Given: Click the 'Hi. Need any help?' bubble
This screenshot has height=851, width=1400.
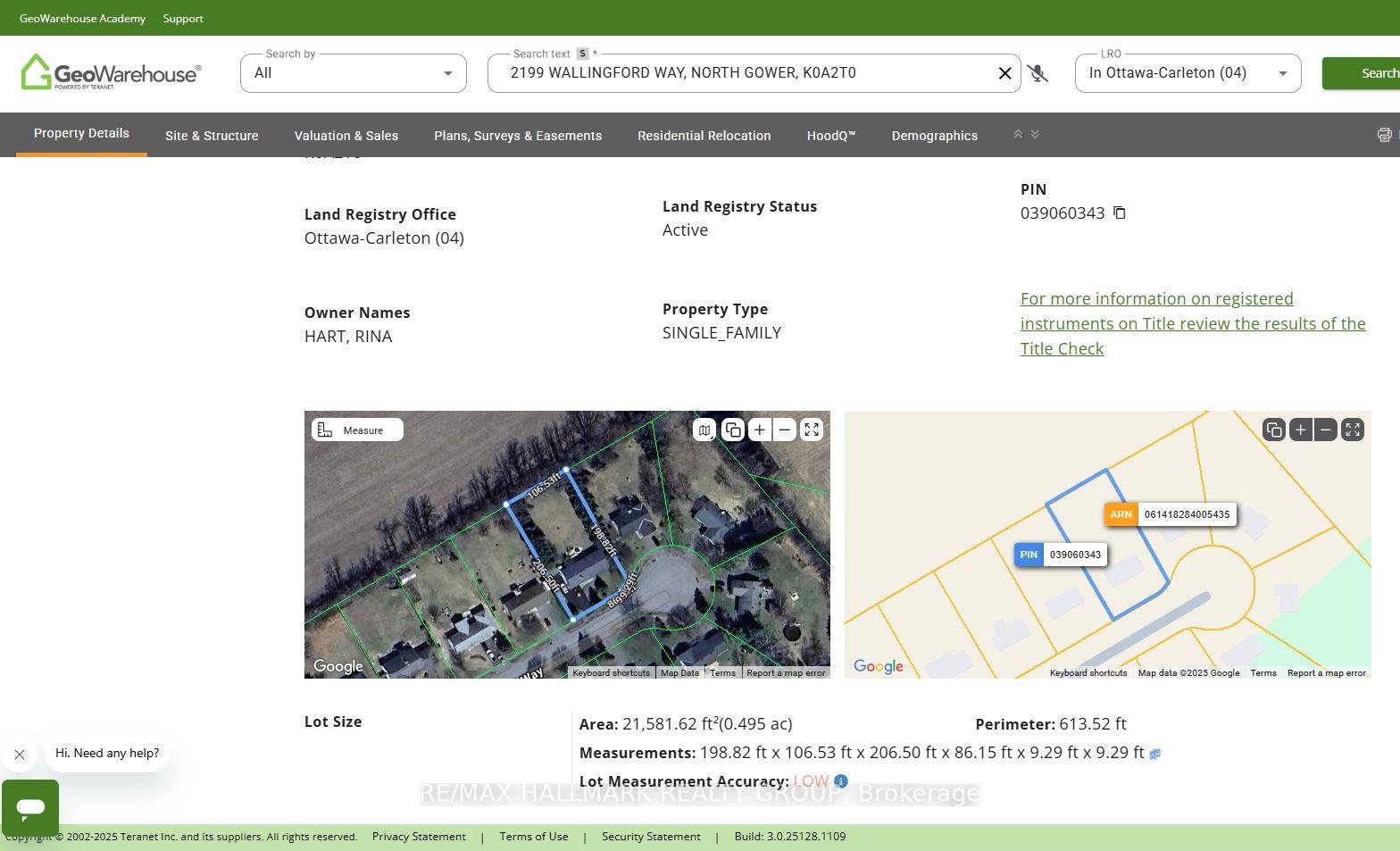Looking at the screenshot, I should point(107,753).
